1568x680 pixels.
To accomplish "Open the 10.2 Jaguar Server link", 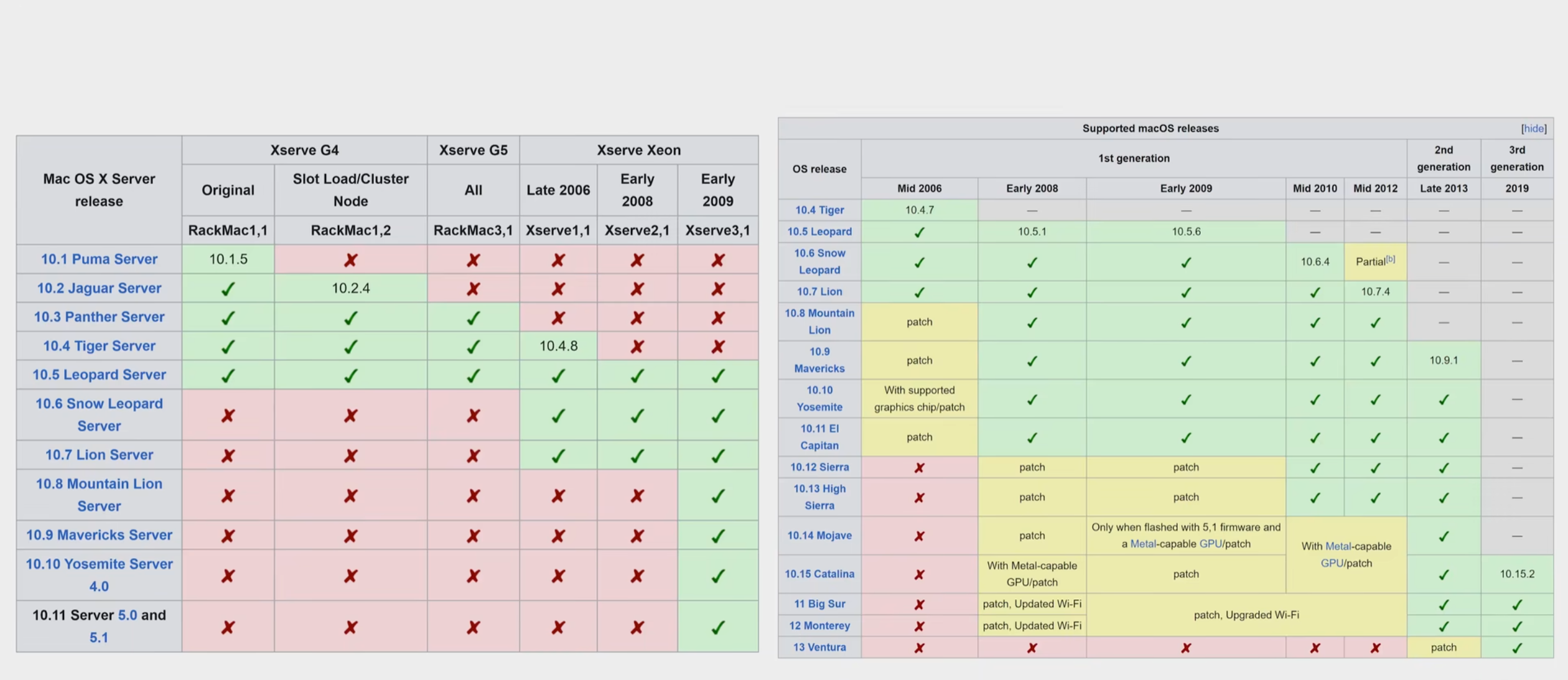I will [99, 288].
